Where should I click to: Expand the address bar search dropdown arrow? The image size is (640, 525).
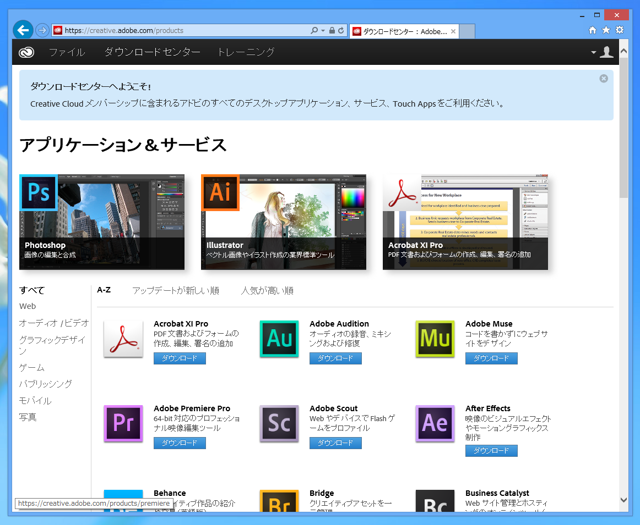[323, 31]
